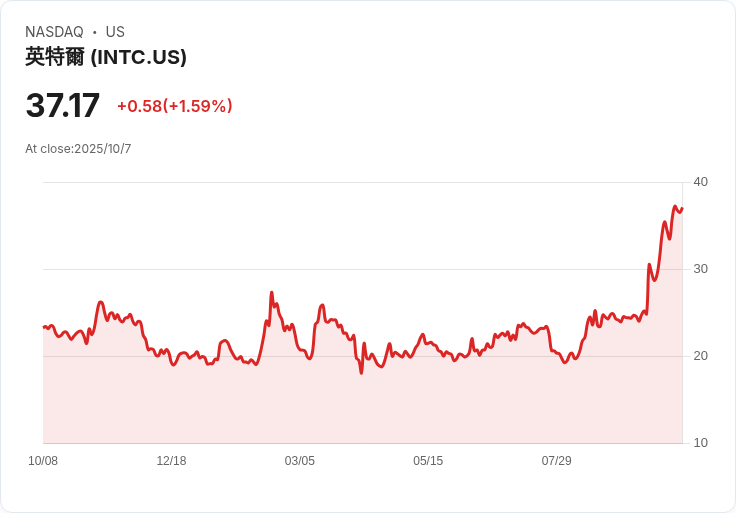736x513 pixels.
Task: Select the 03/05 x-axis date label
Action: (300, 461)
